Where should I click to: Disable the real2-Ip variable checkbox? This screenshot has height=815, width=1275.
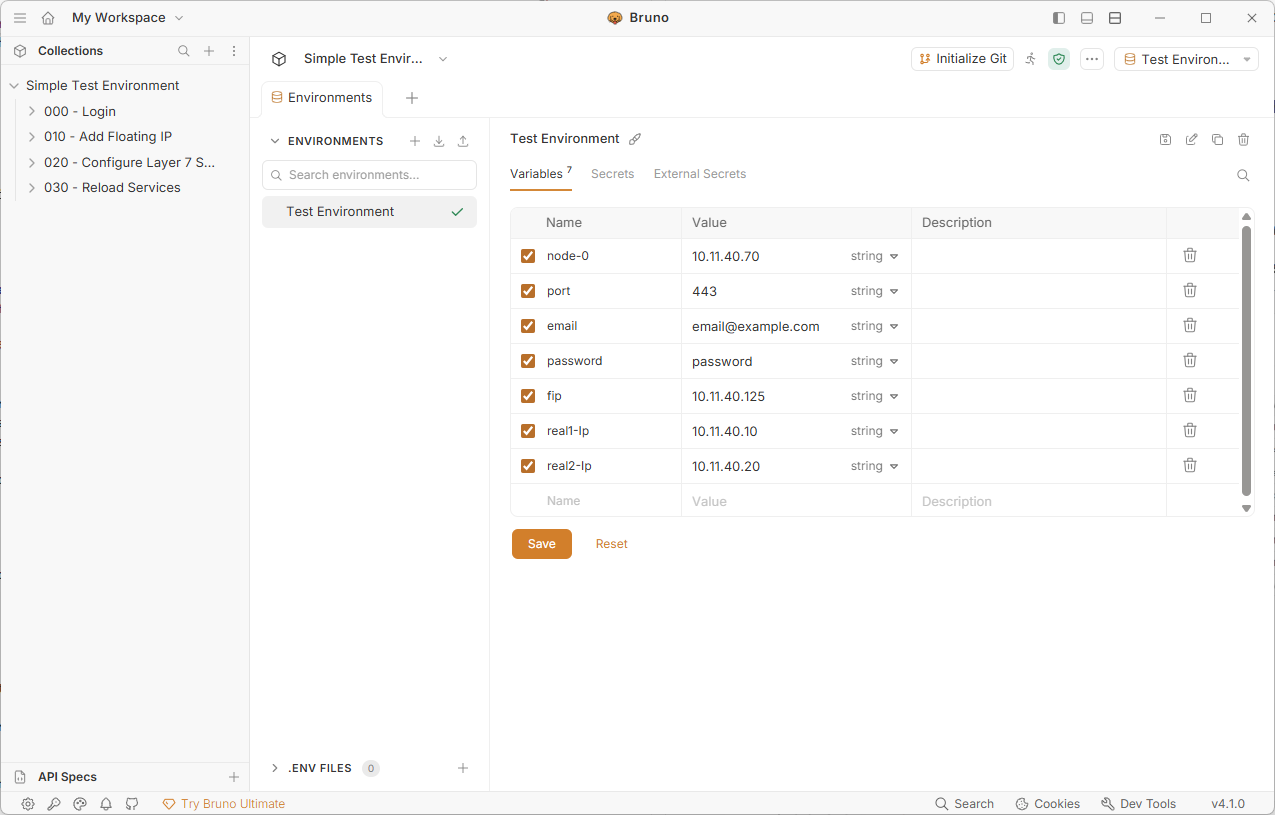point(528,466)
